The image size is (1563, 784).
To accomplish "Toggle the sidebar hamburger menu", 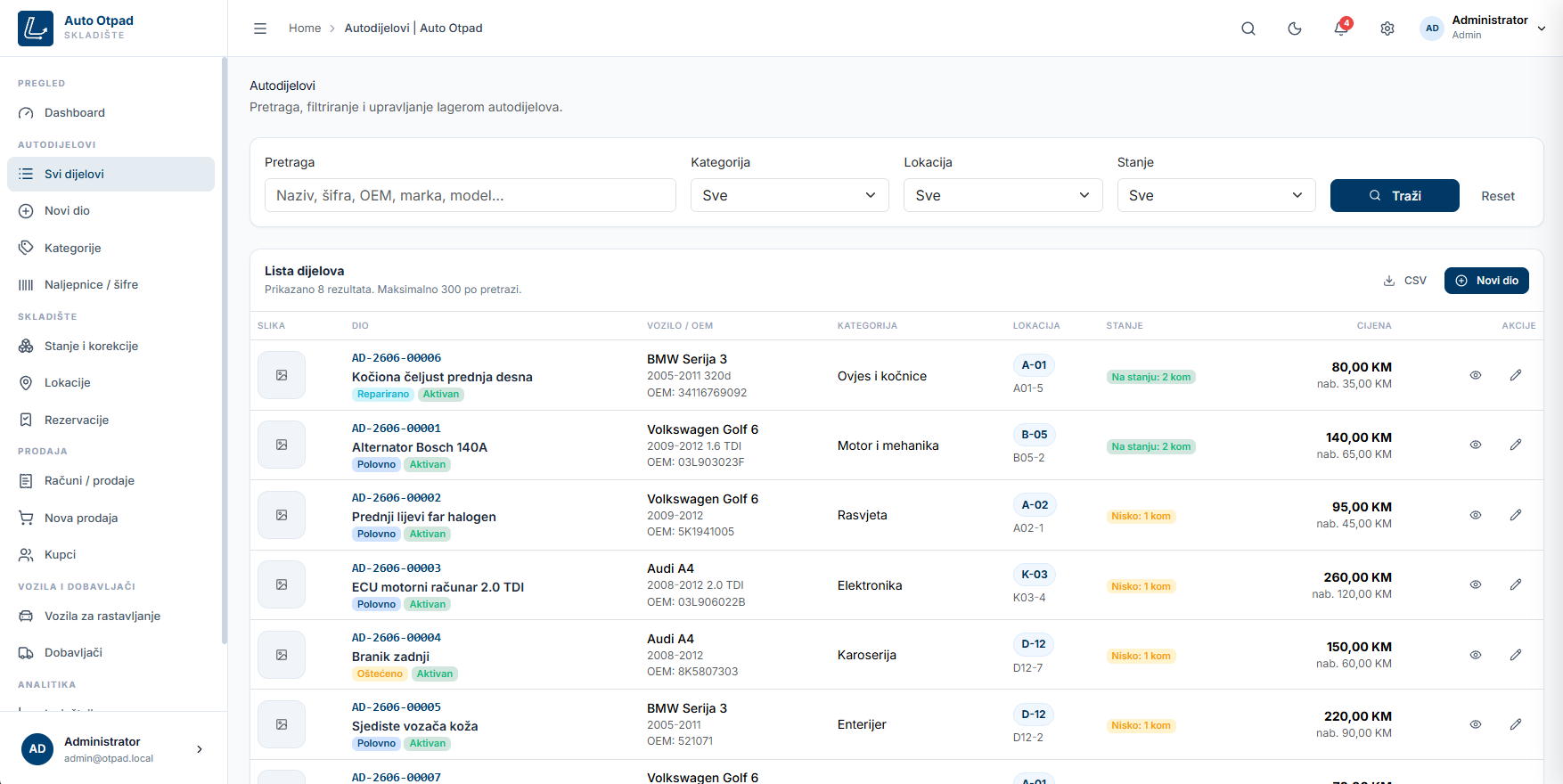I will coord(260,29).
